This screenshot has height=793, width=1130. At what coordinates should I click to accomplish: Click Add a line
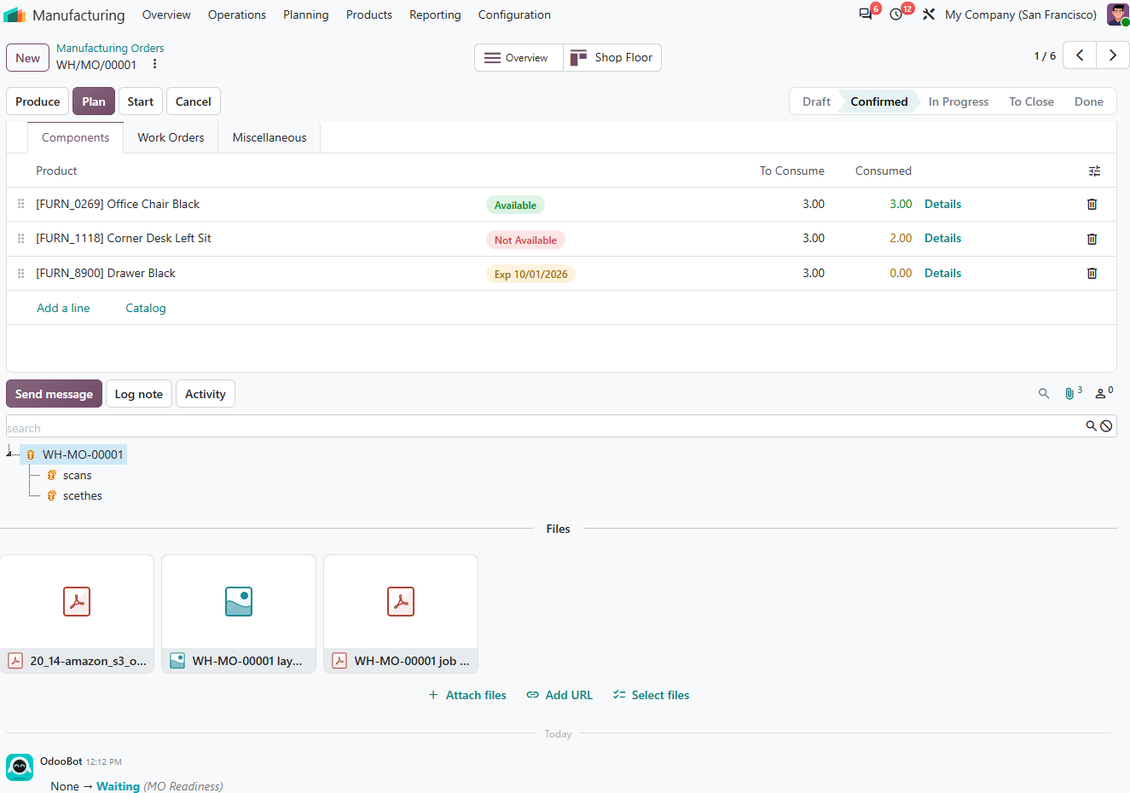[x=63, y=308]
